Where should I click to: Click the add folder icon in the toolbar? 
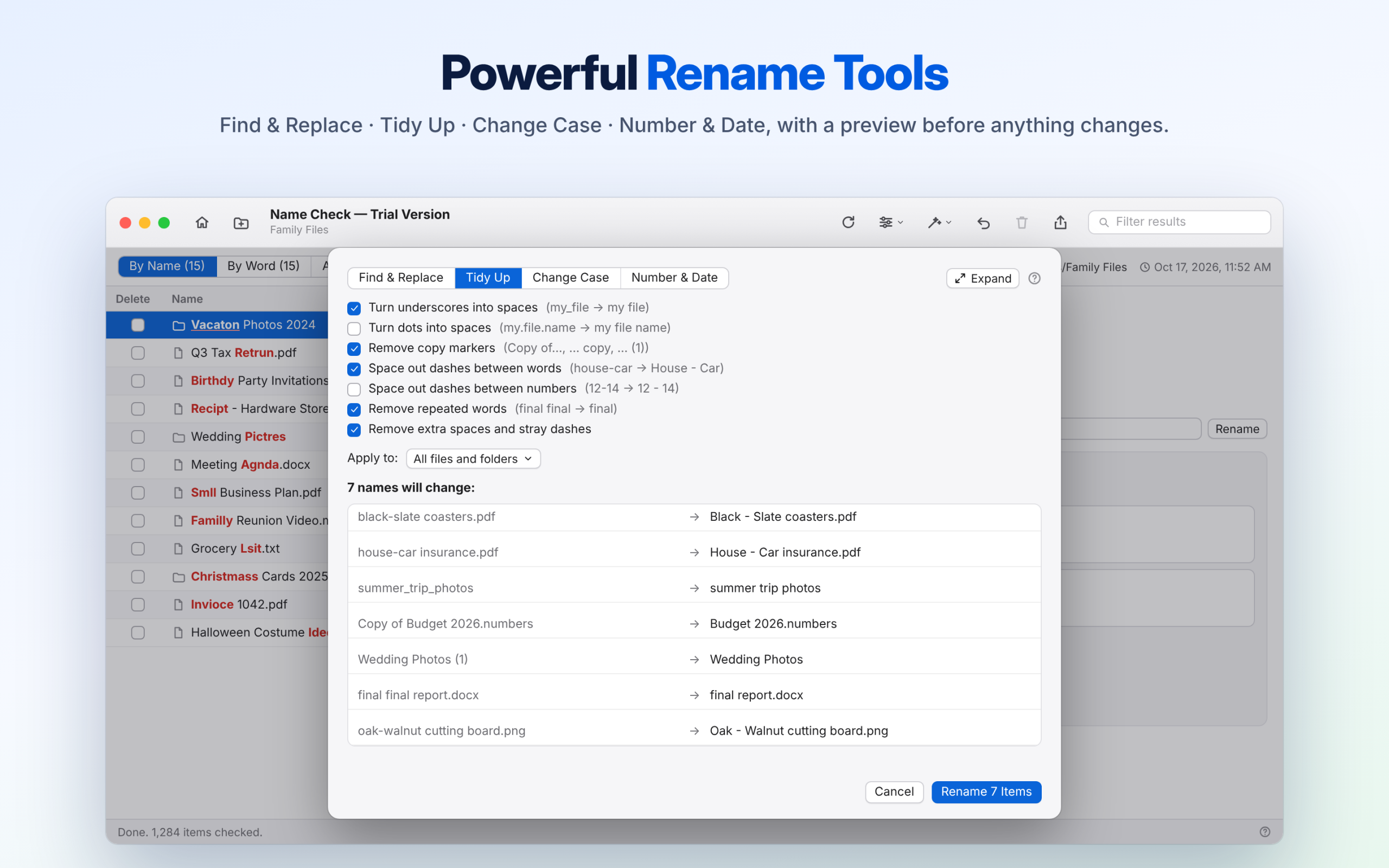pyautogui.click(x=241, y=223)
